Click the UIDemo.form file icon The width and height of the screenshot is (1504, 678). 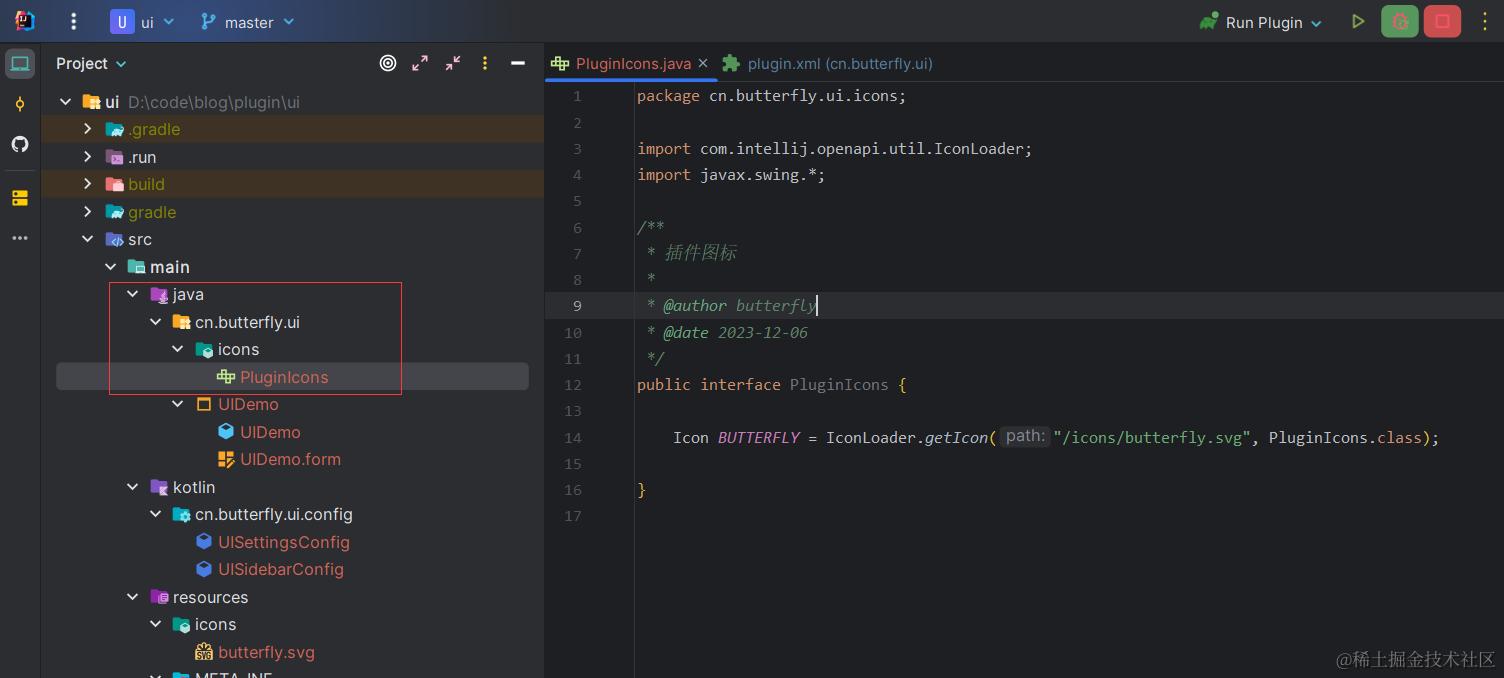point(226,459)
